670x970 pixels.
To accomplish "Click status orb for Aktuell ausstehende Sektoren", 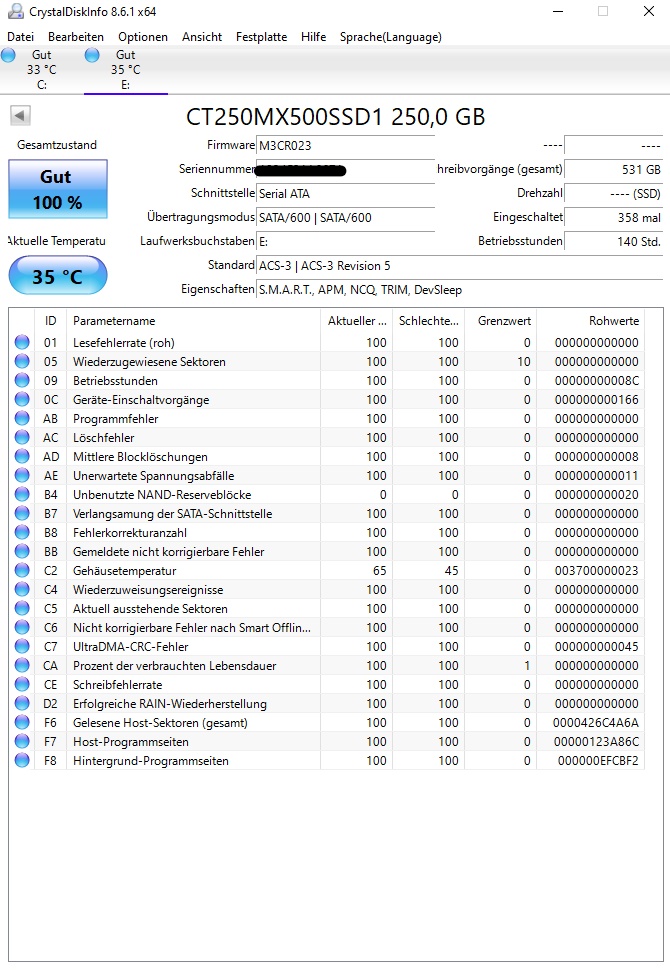I will click(x=22, y=608).
